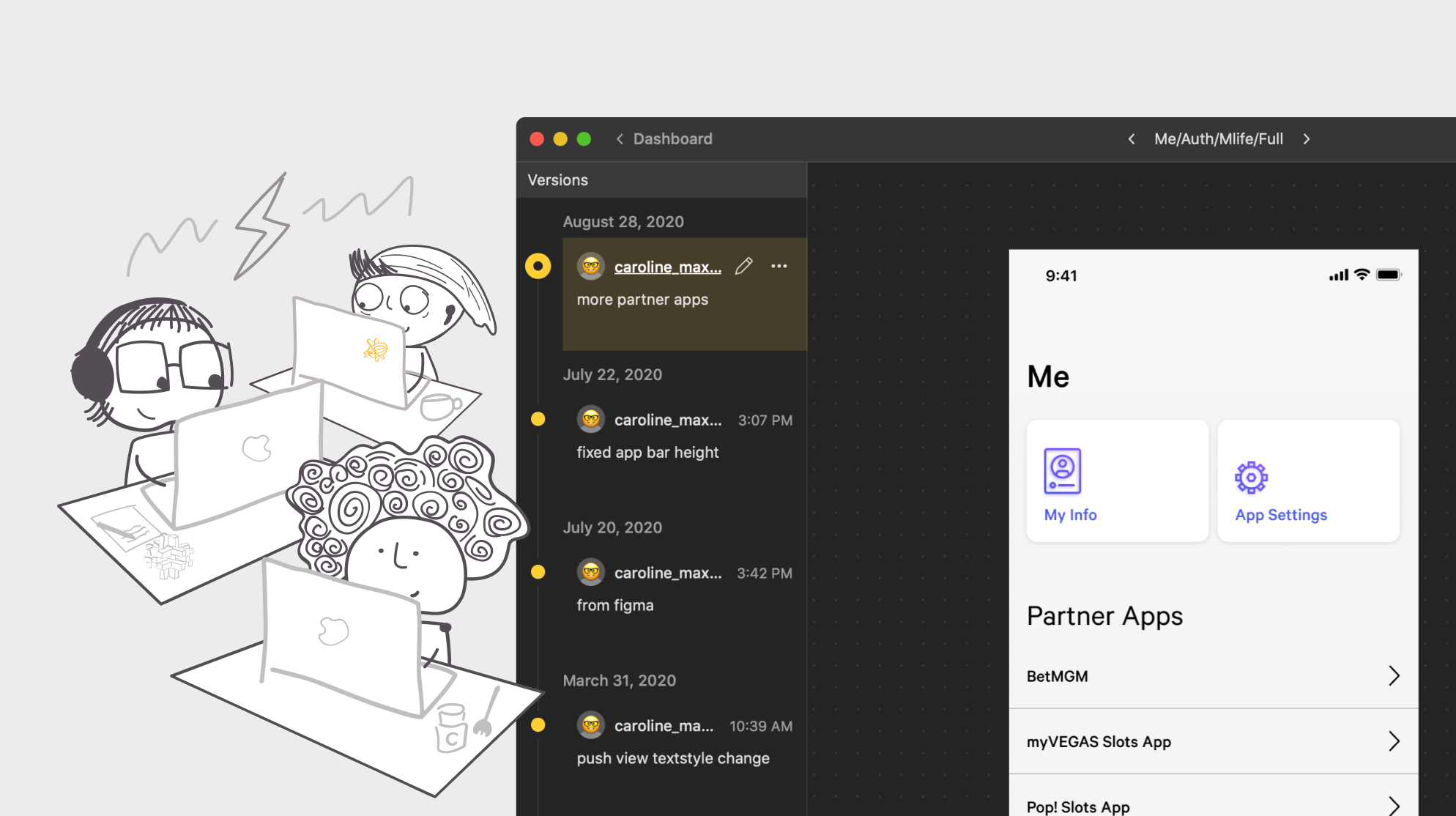Select the Versions panel header
The height and width of the screenshot is (816, 1456).
tap(558, 180)
